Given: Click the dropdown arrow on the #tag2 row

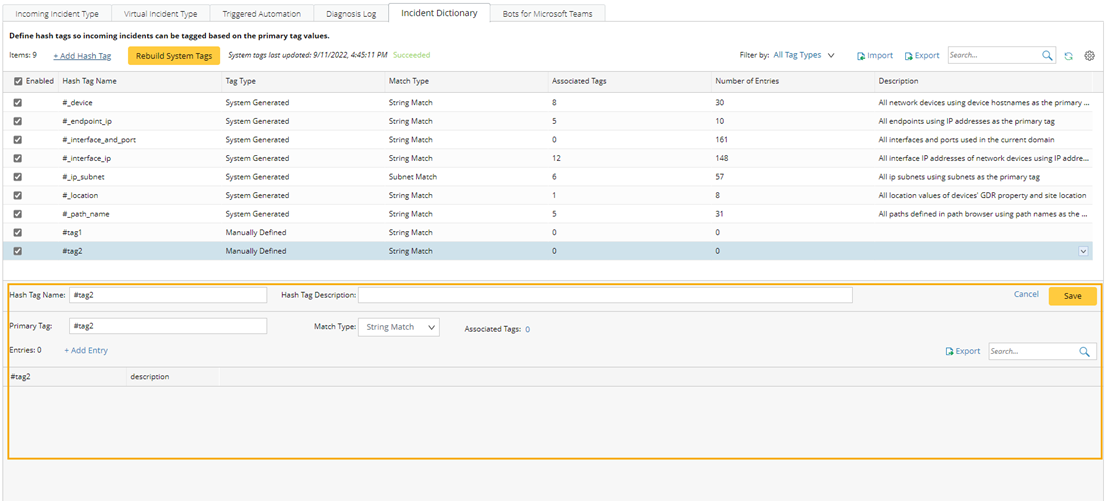Looking at the screenshot, I should point(1083,252).
